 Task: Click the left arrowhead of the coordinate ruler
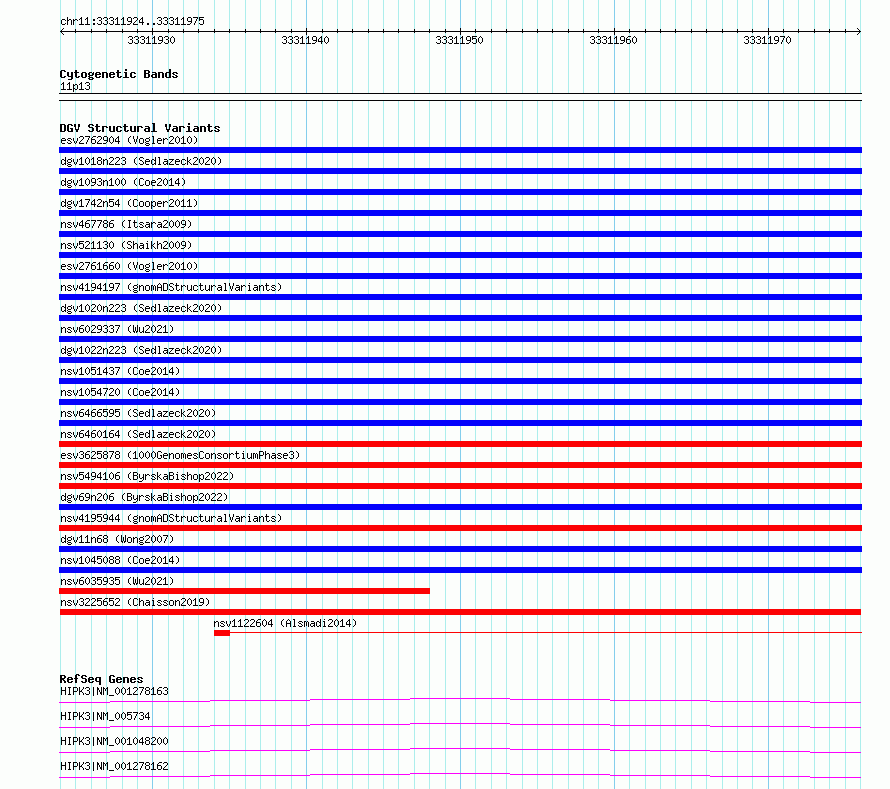pos(62,32)
